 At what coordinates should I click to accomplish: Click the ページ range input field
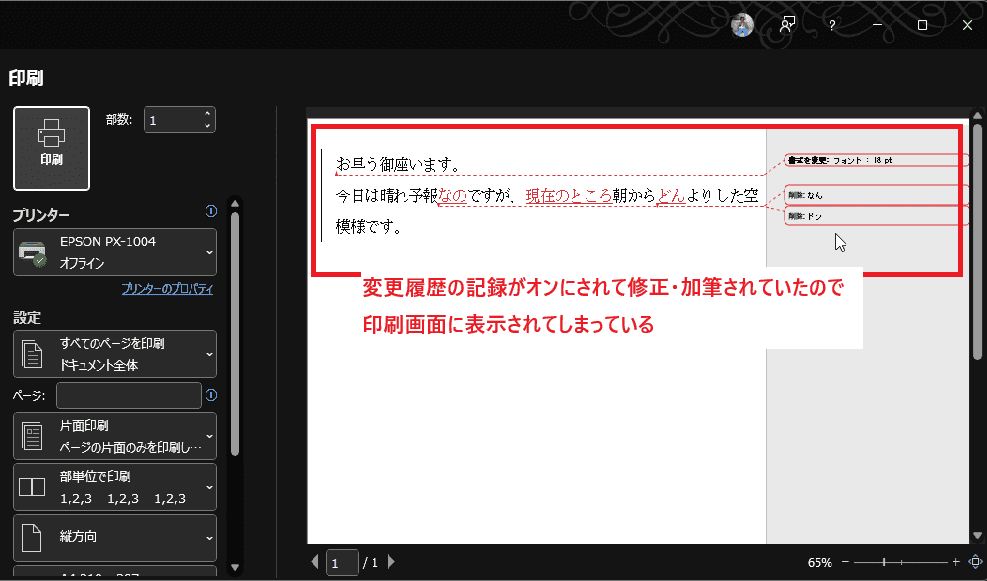coord(129,396)
